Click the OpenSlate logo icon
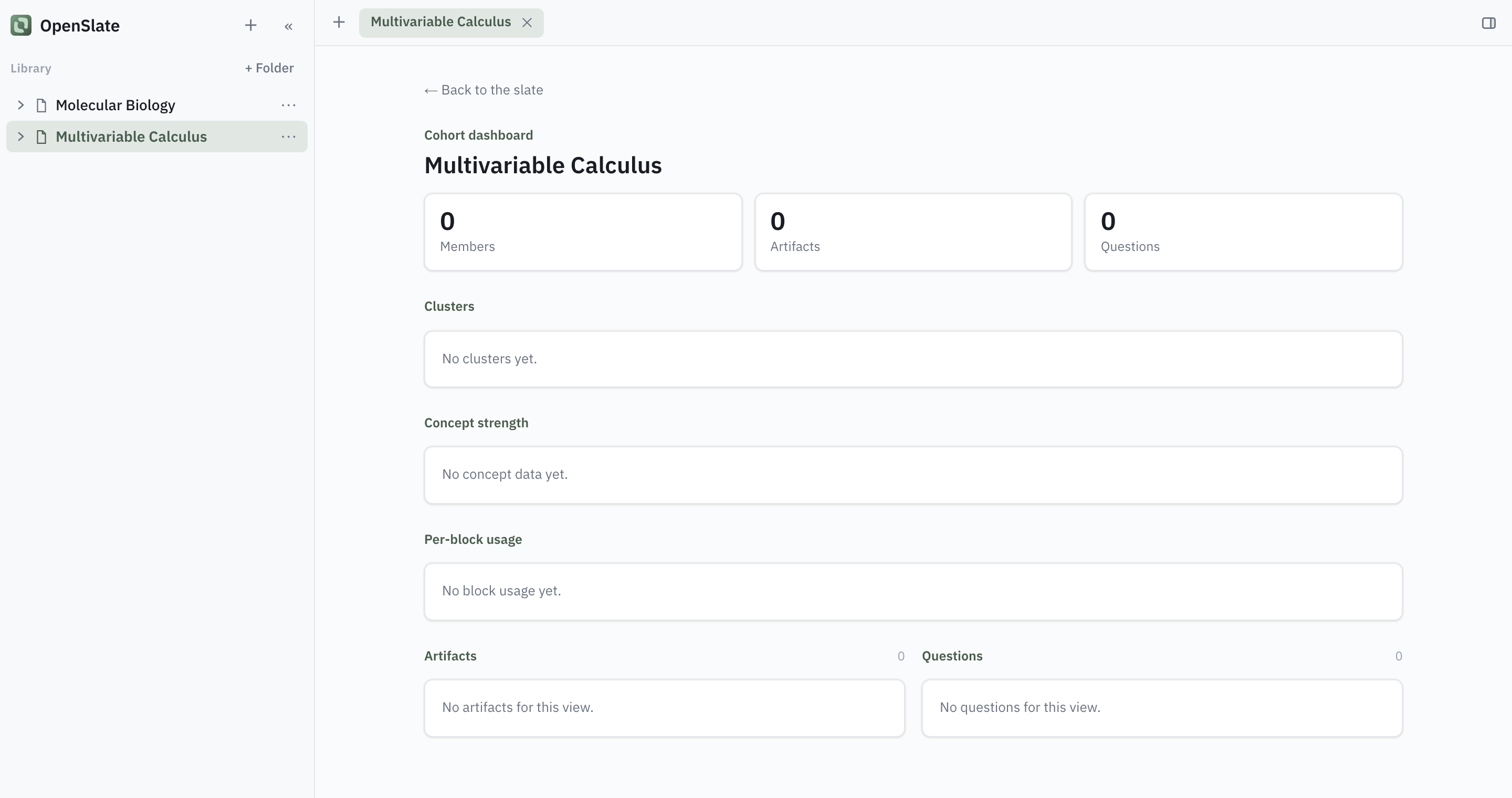Screen dimensions: 1512x798 point(21,25)
